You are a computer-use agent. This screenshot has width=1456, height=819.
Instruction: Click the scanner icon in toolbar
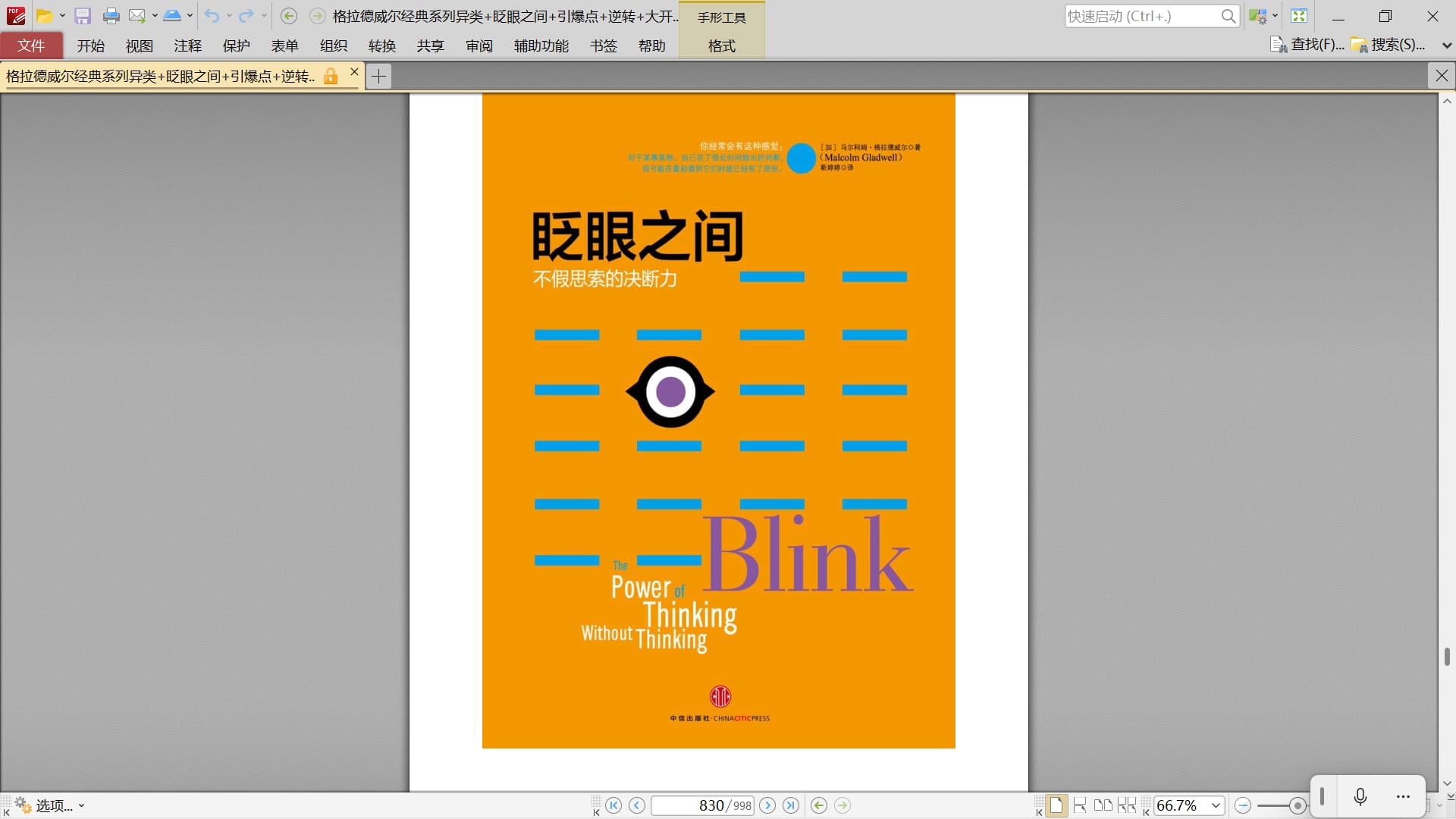click(x=172, y=16)
